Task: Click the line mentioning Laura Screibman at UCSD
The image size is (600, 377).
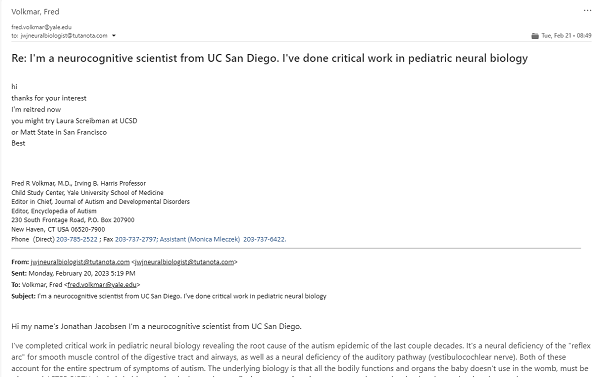Action: coord(74,121)
